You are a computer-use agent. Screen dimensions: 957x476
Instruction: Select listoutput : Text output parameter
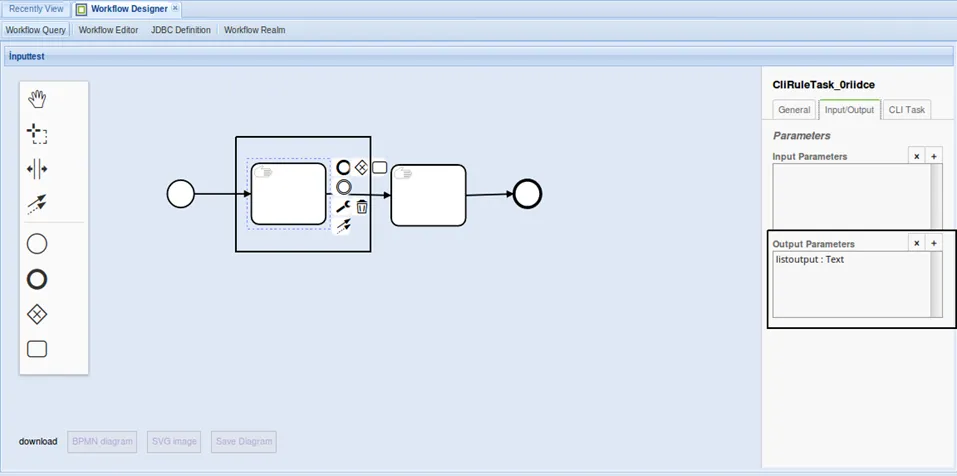(x=810, y=259)
